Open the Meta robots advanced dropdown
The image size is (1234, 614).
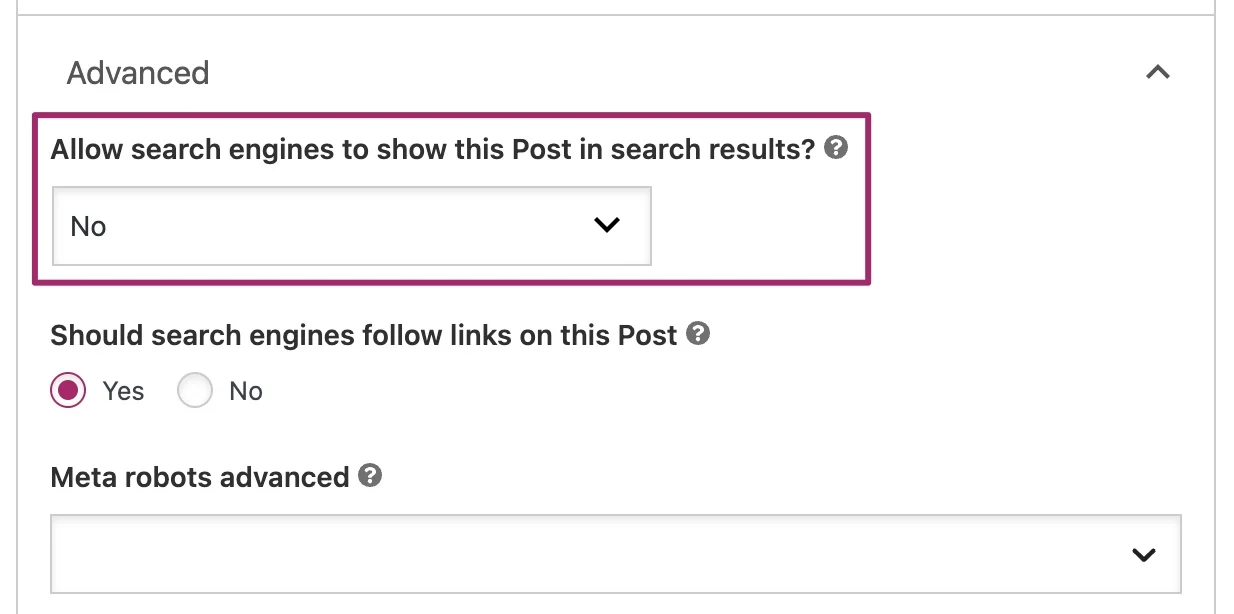tap(616, 553)
